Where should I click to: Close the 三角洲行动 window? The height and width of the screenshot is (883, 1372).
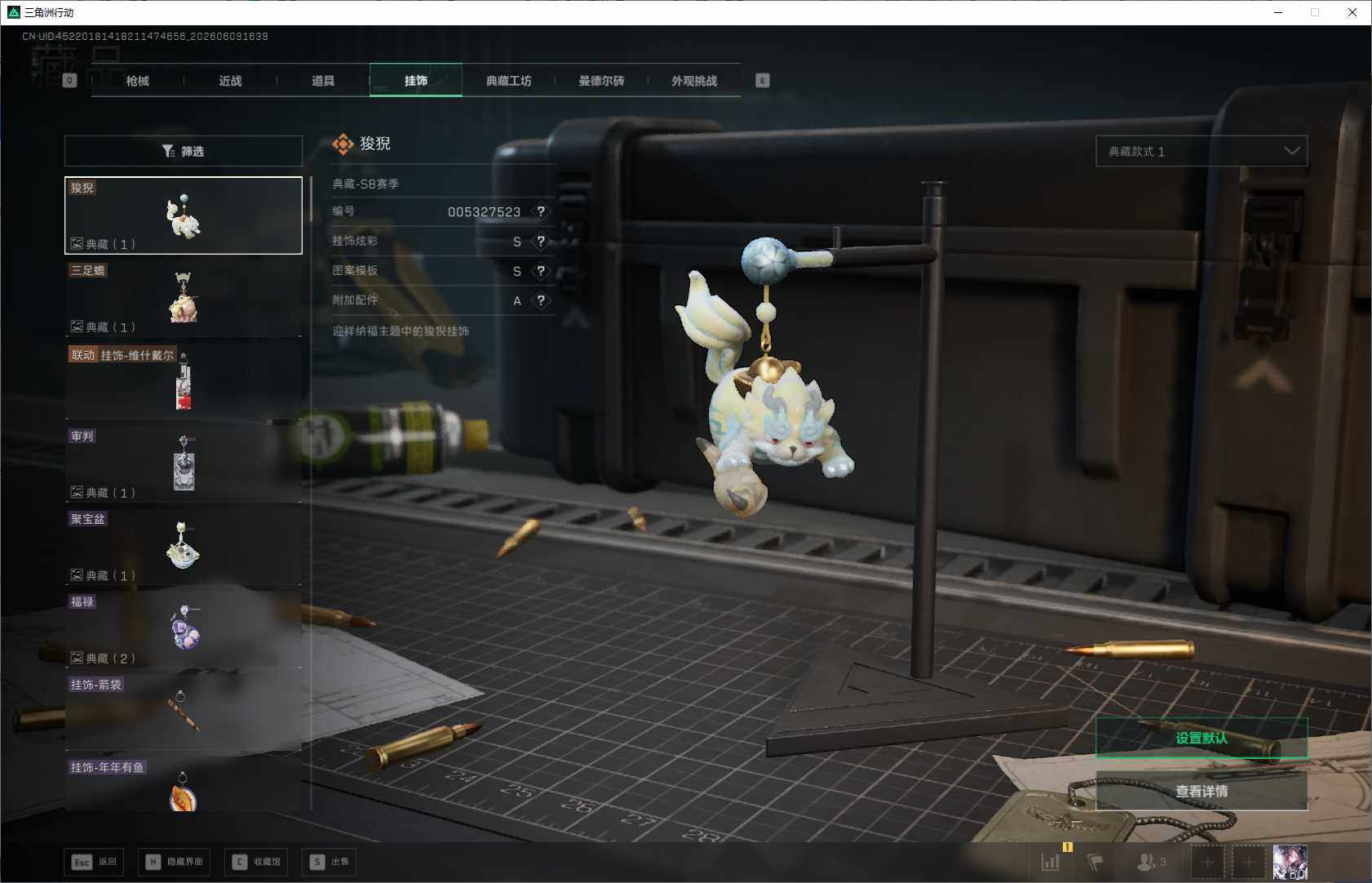pos(1352,12)
